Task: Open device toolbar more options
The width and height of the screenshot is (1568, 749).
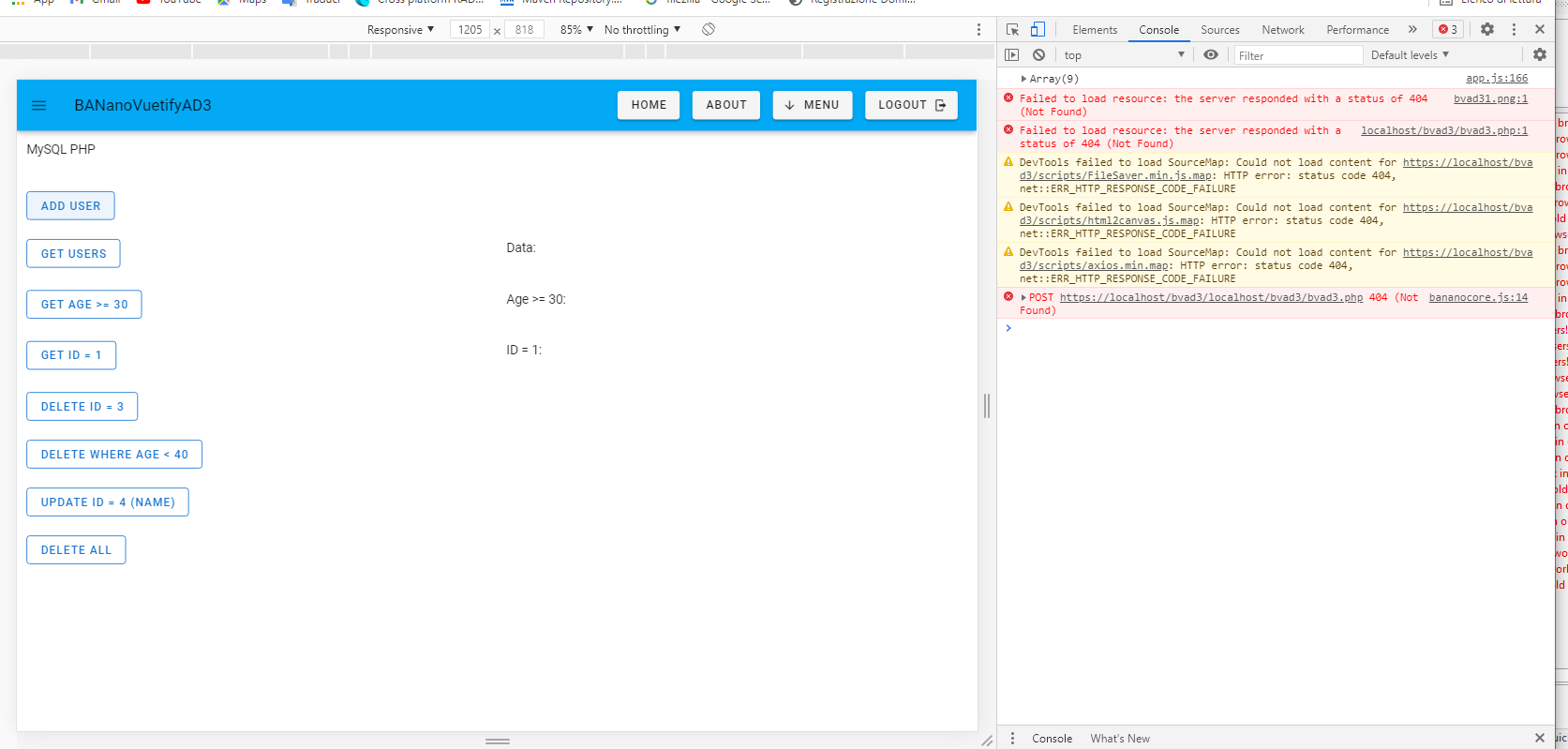Action: tap(978, 29)
